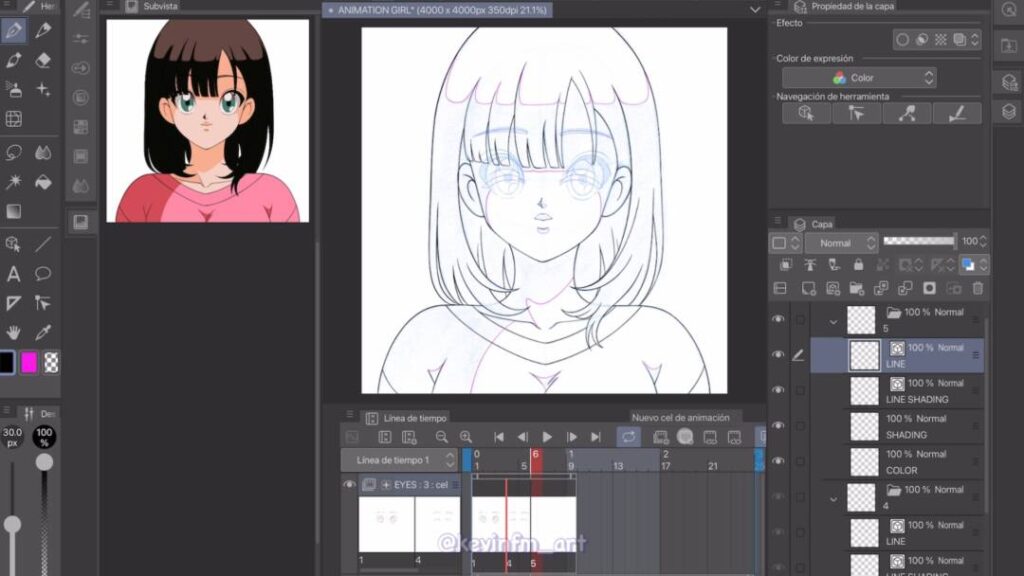
Task: Select the COLOR layer
Action: [914, 462]
